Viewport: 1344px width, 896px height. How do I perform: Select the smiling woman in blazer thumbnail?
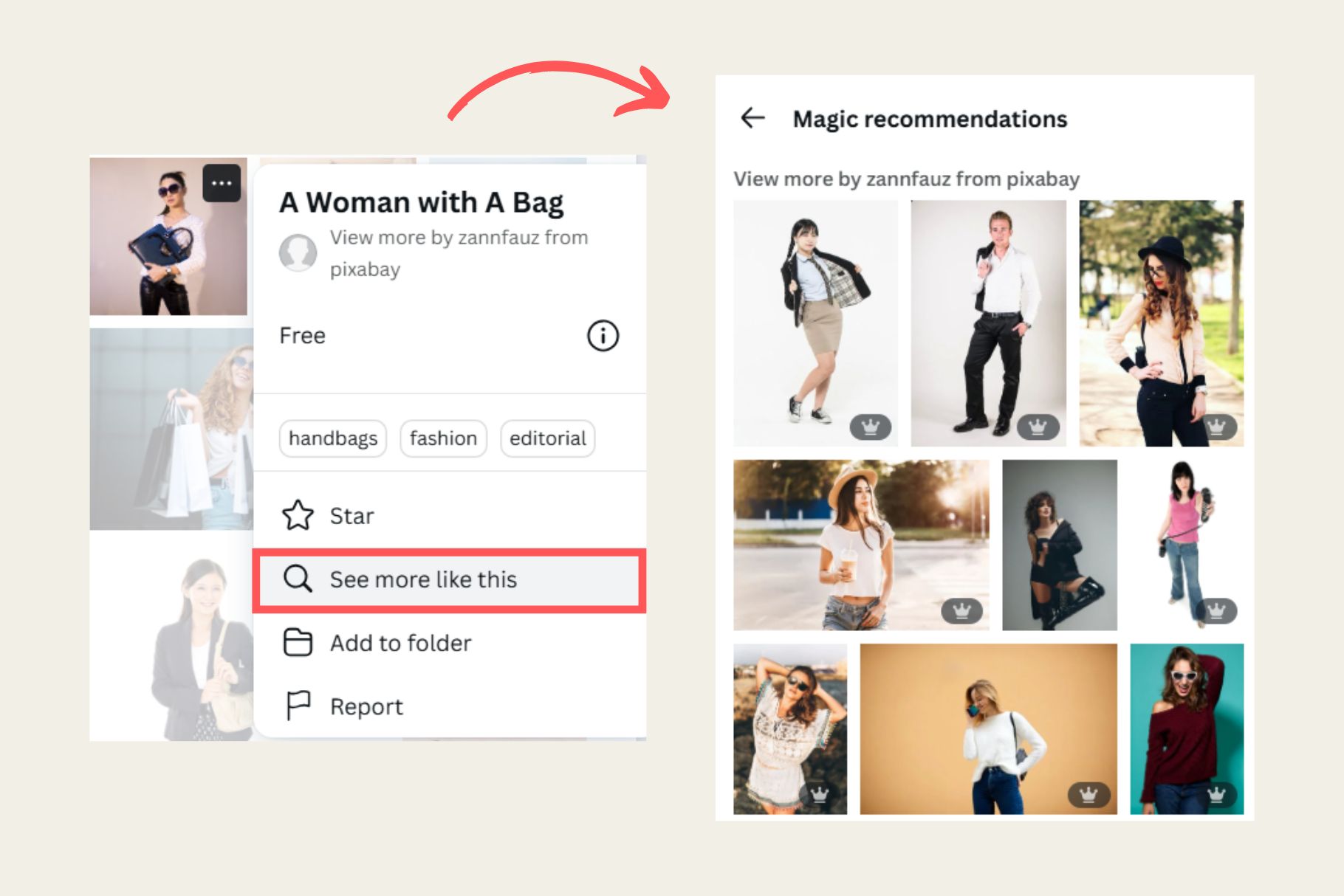(201, 648)
